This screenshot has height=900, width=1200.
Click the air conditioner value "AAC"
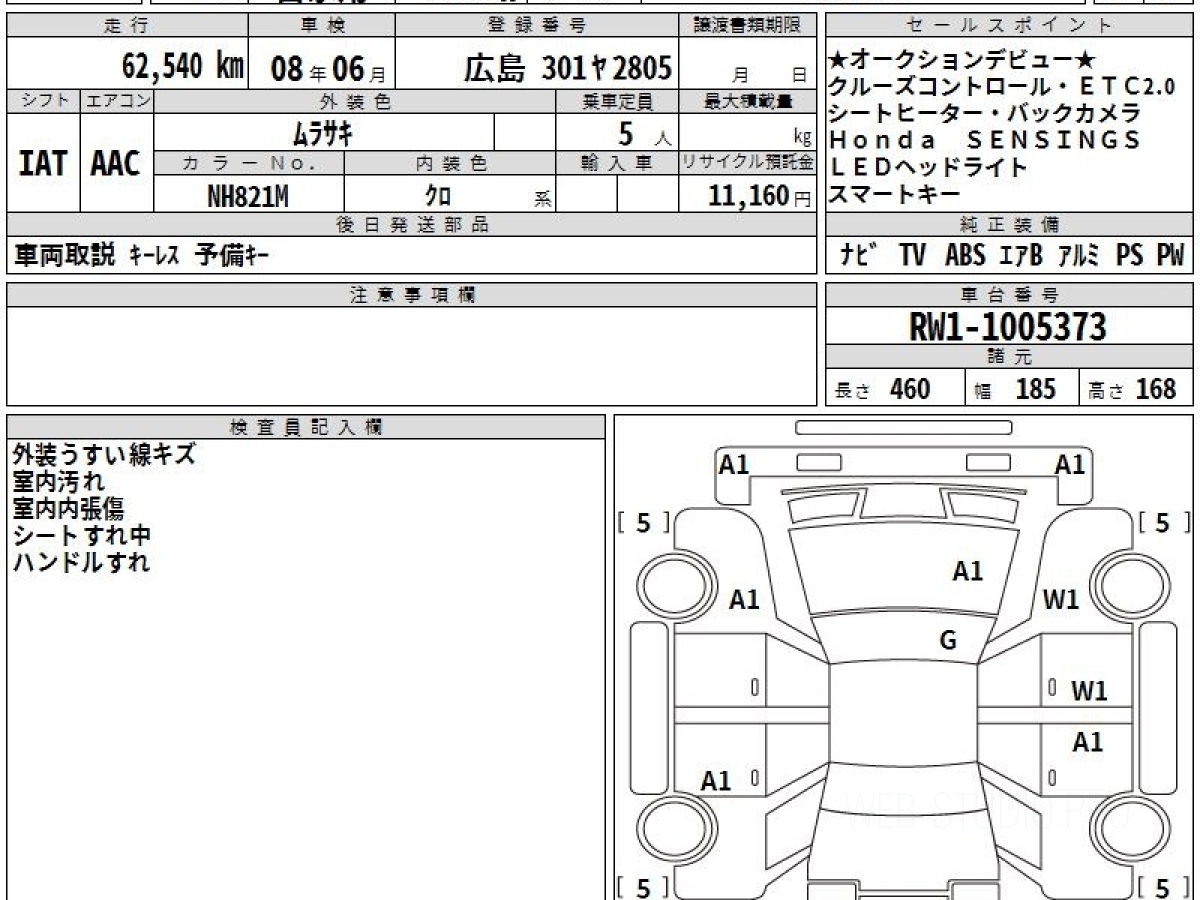pyautogui.click(x=116, y=164)
